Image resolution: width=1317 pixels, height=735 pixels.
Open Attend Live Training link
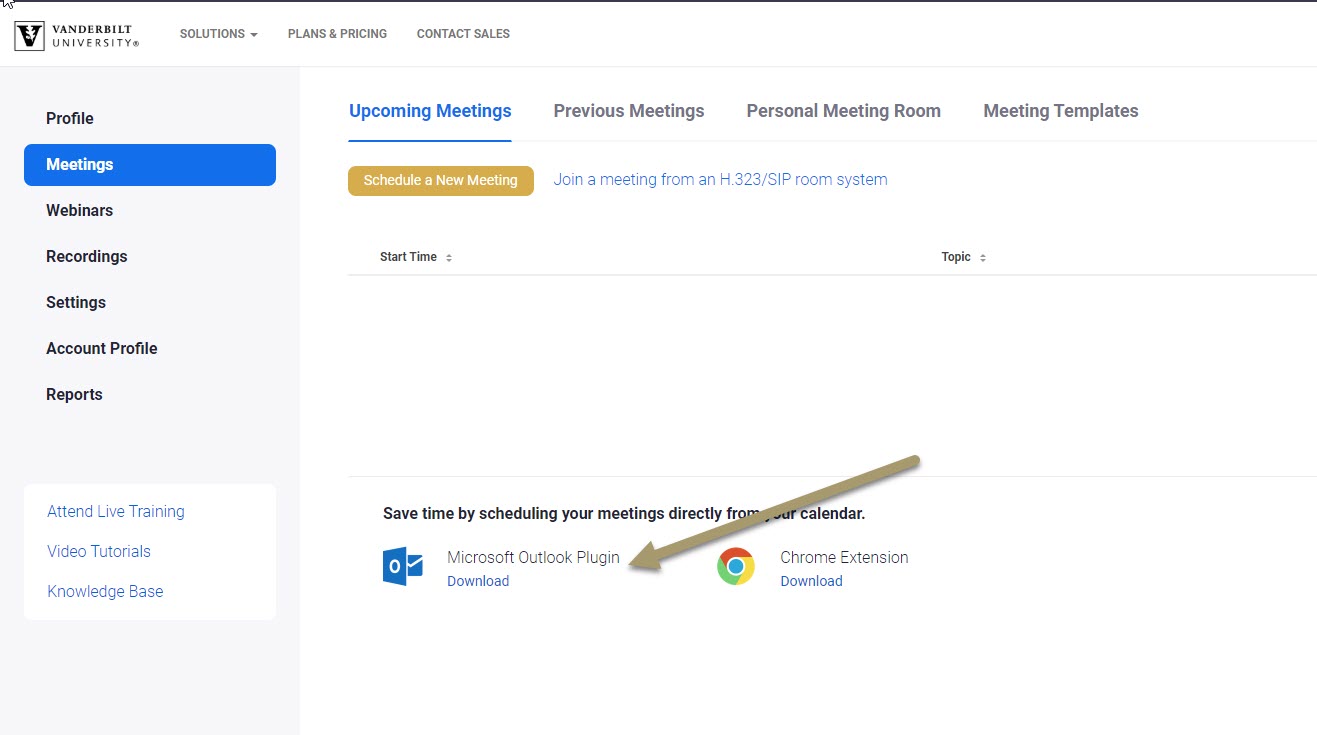click(116, 511)
